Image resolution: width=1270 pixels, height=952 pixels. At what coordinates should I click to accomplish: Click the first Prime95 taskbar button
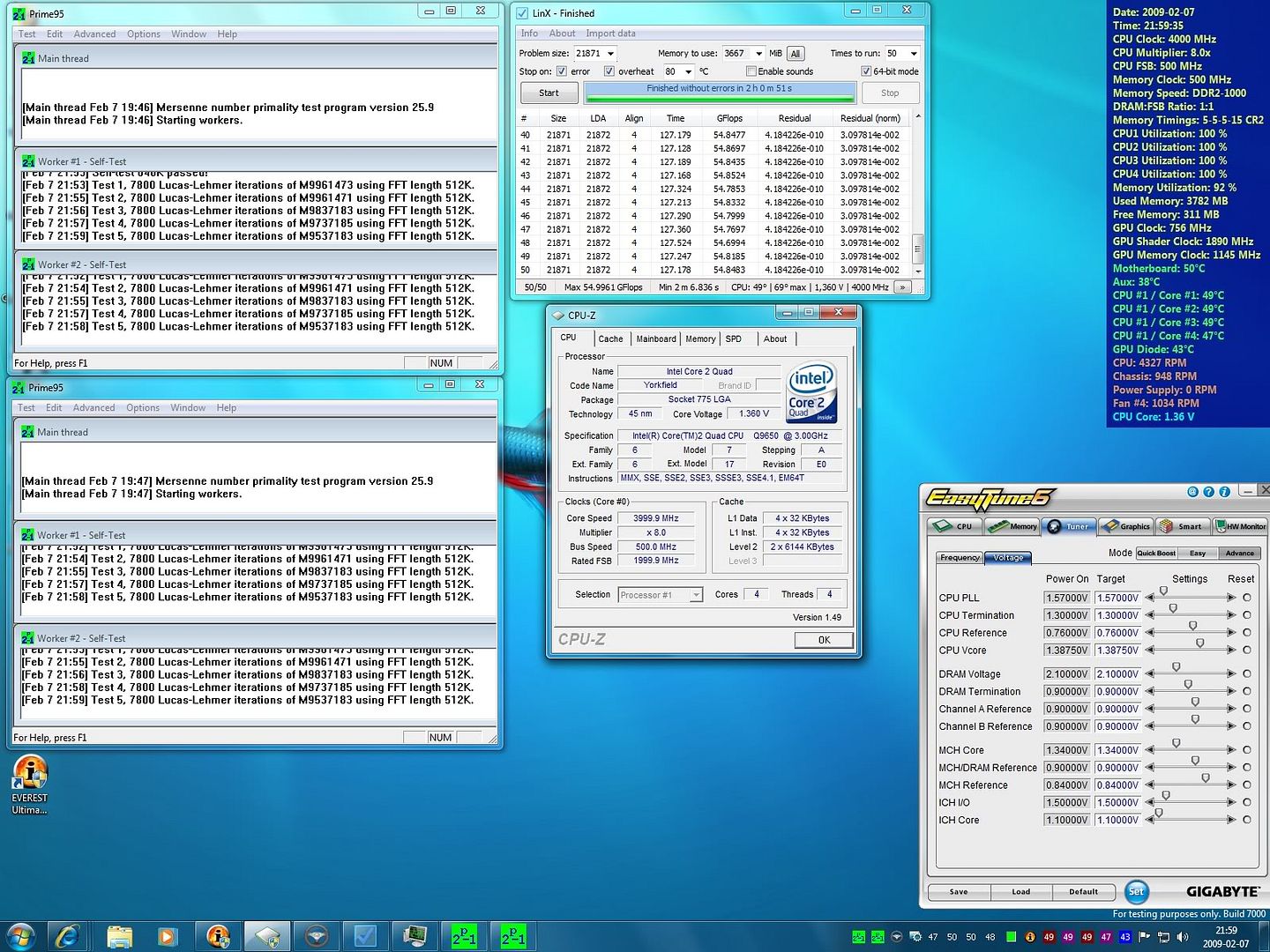(464, 935)
